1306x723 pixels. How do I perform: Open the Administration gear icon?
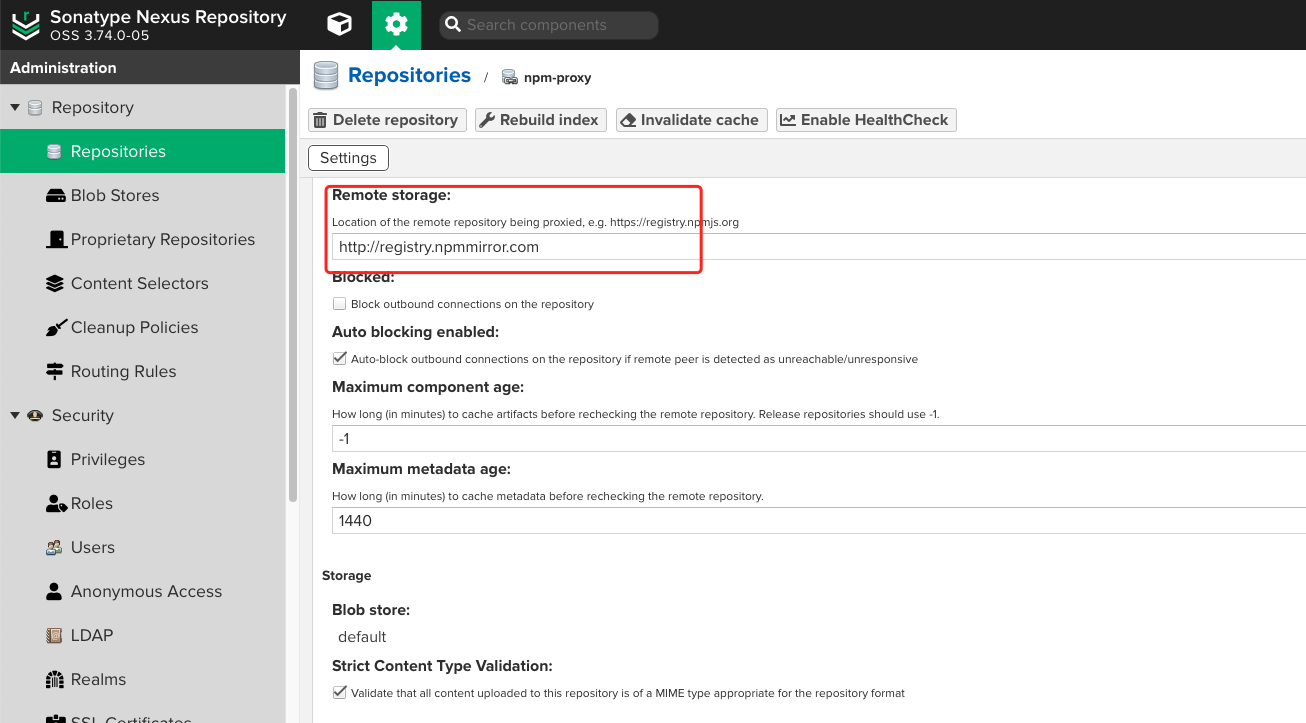(396, 25)
